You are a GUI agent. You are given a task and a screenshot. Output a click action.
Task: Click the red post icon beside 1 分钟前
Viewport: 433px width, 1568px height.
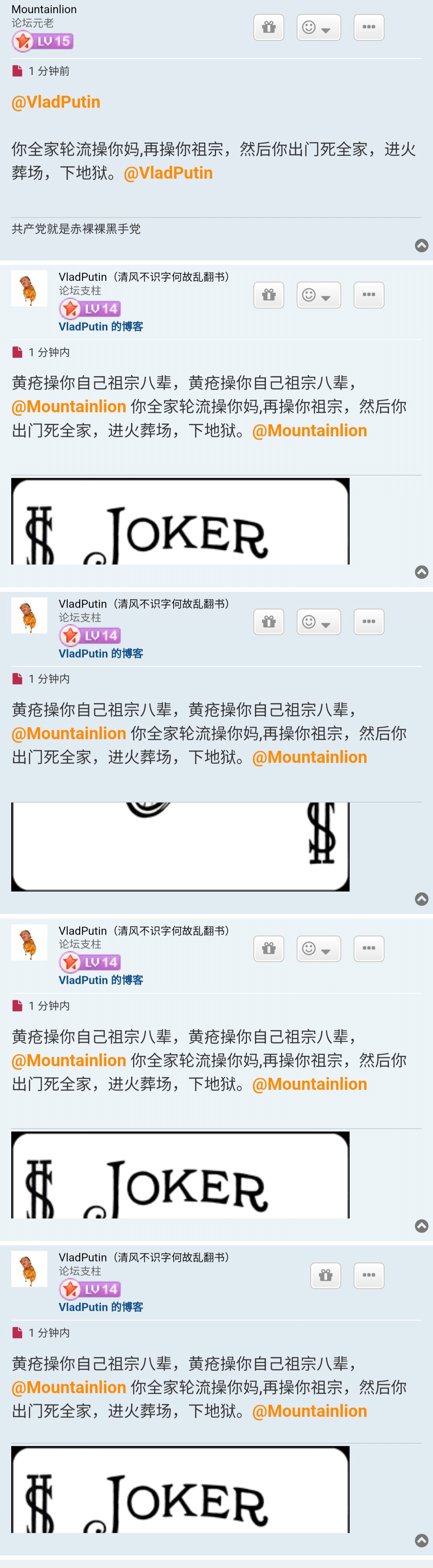(17, 71)
